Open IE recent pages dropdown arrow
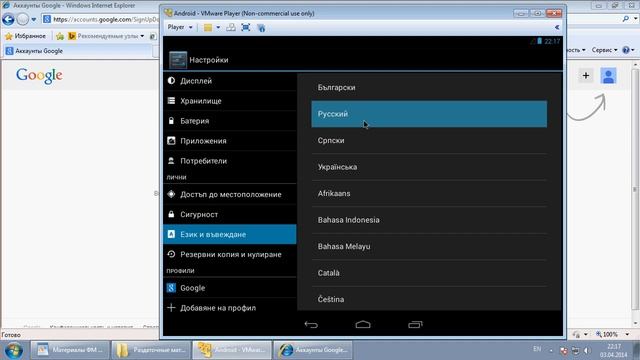640x360 pixels. (x=33, y=19)
